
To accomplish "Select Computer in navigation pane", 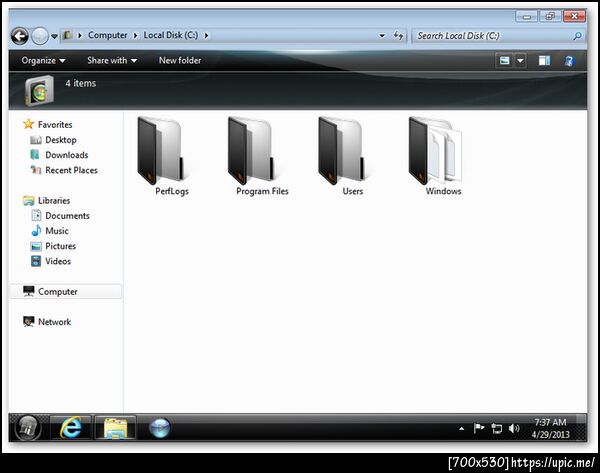I will [x=66, y=292].
